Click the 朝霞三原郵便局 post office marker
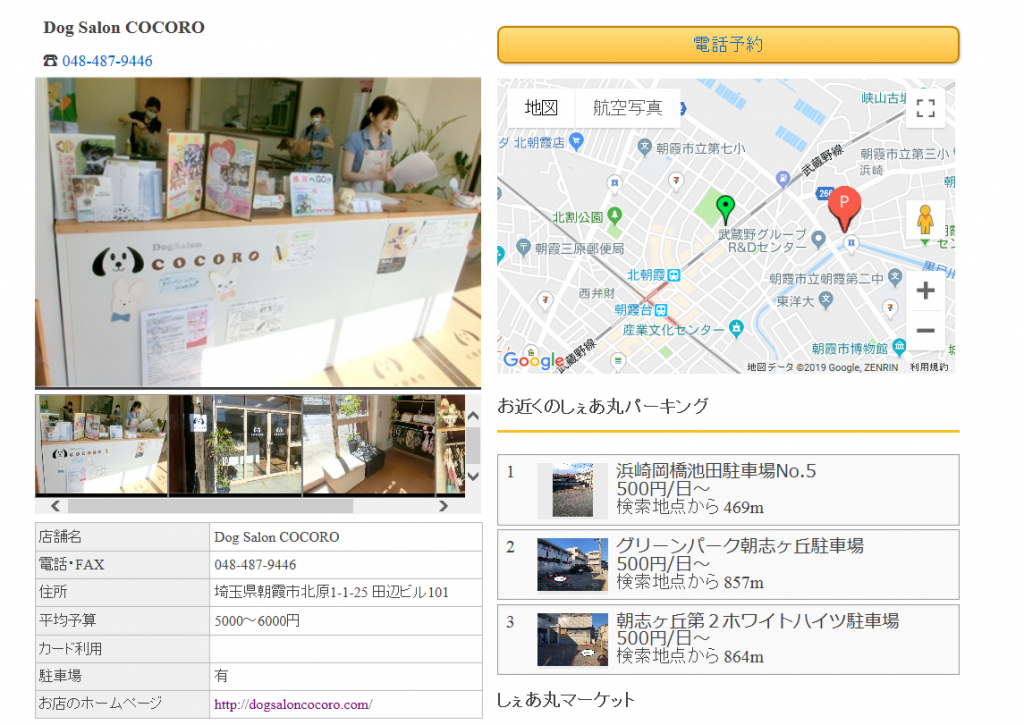 [x=522, y=247]
